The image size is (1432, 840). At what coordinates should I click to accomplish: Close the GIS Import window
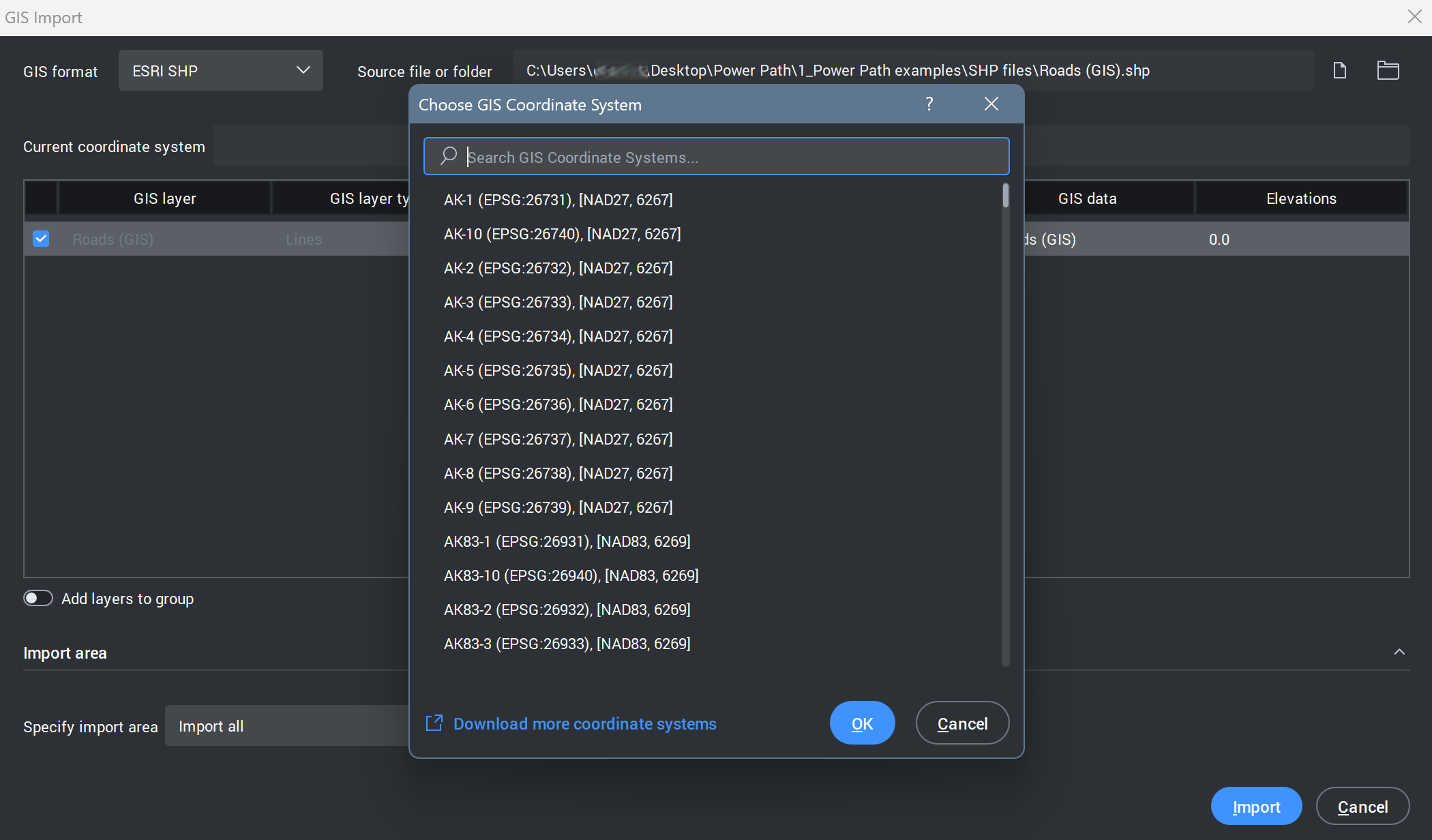(1414, 16)
